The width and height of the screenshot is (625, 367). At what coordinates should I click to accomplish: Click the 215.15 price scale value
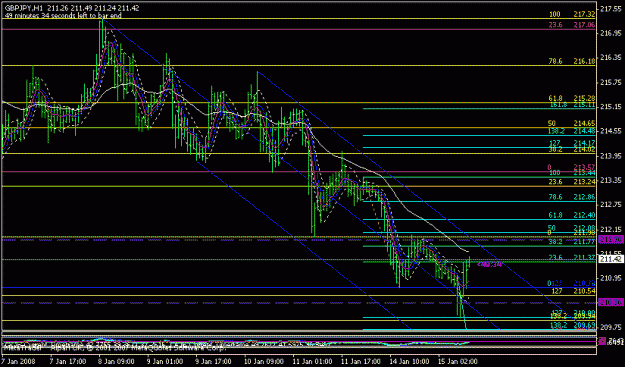tap(610, 107)
